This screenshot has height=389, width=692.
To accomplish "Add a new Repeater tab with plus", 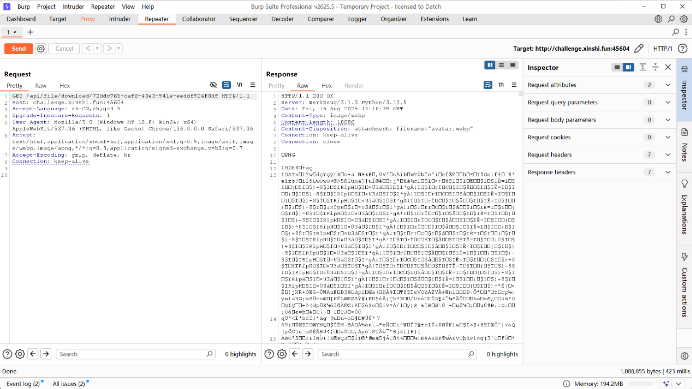I will 30,32.
